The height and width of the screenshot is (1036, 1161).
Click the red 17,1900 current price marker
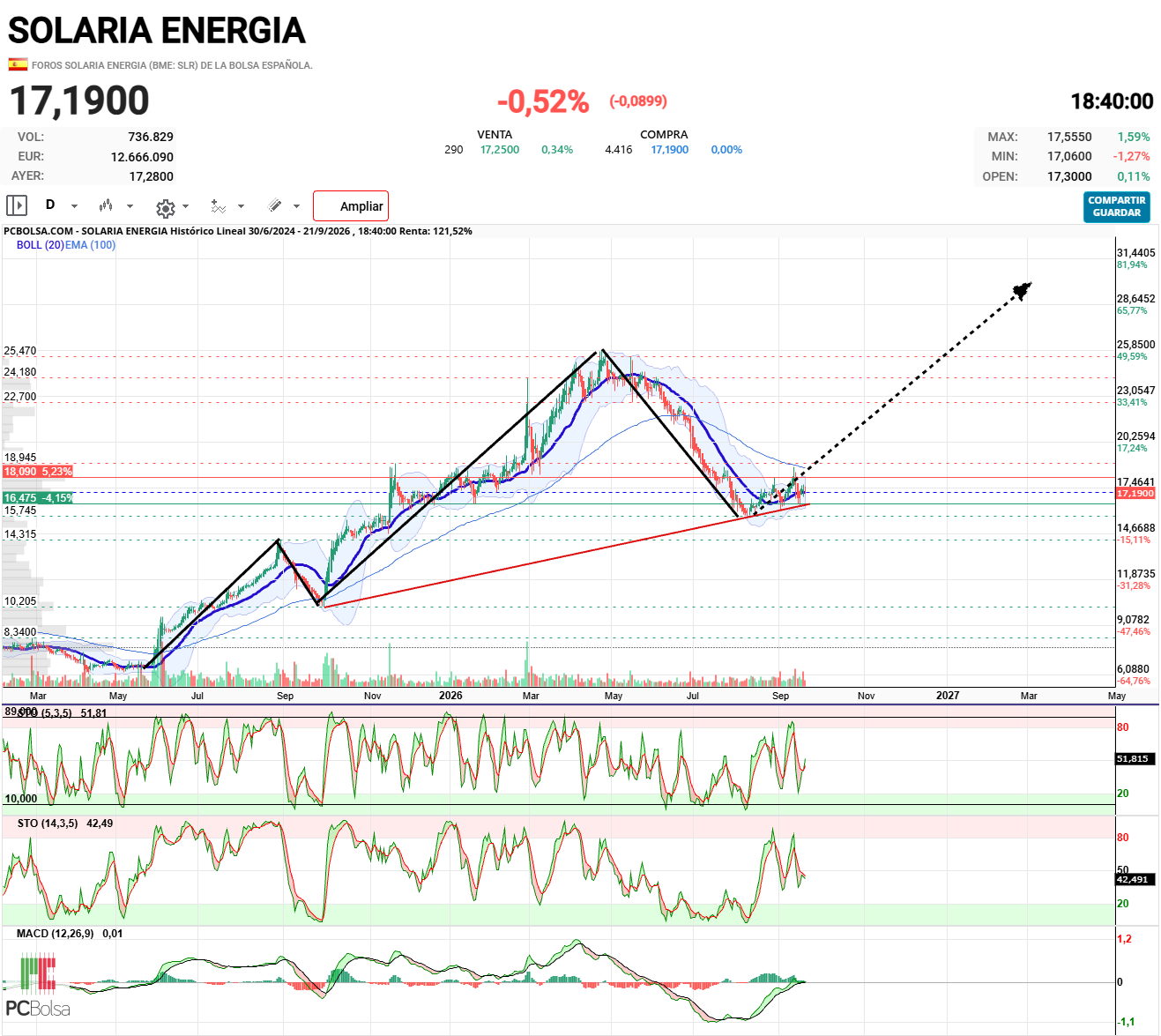[x=1135, y=494]
